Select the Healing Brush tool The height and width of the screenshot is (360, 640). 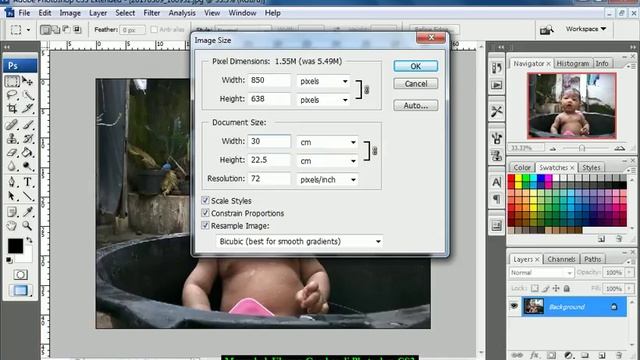point(12,124)
